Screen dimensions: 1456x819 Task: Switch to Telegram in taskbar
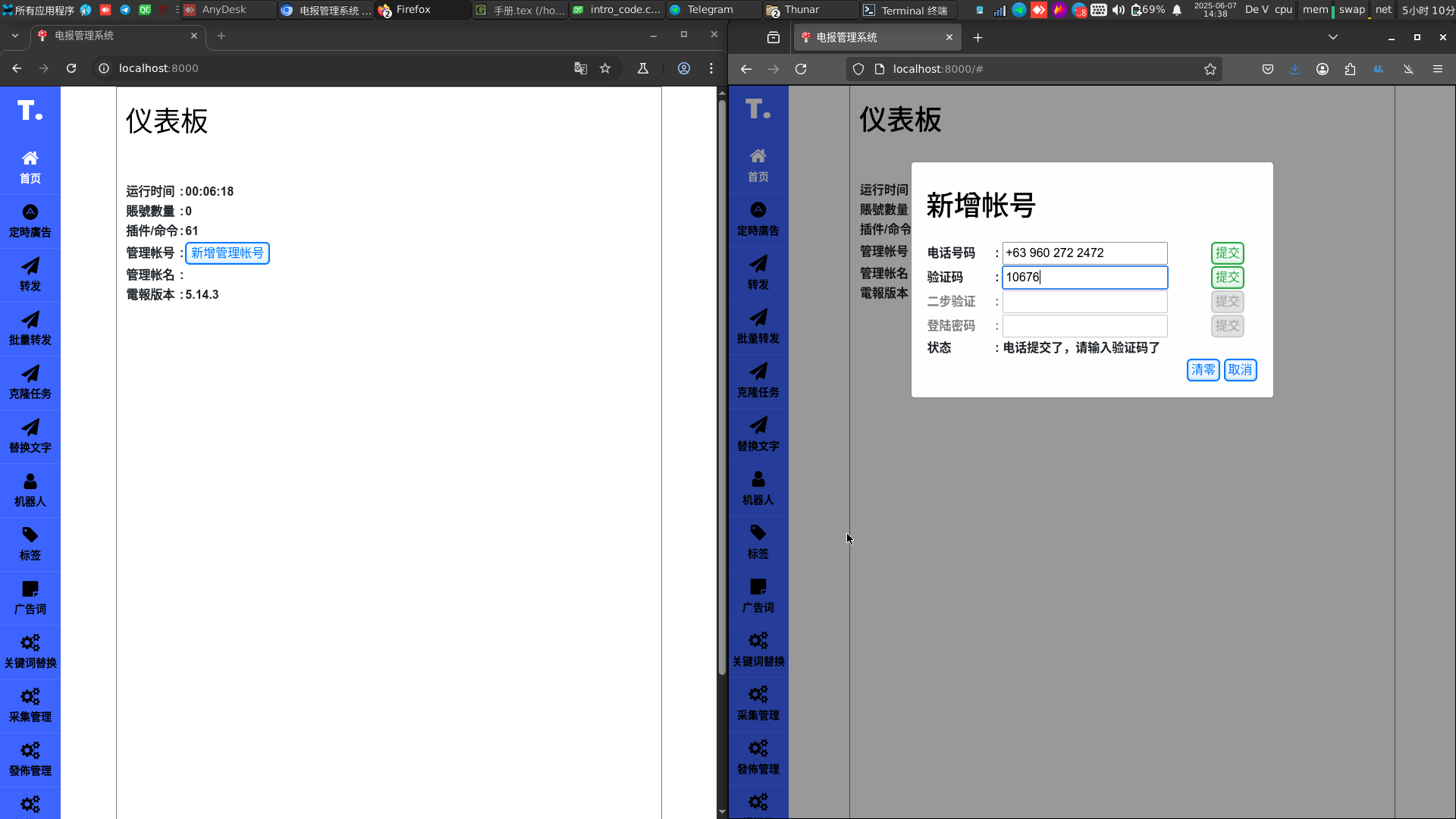coord(709,10)
